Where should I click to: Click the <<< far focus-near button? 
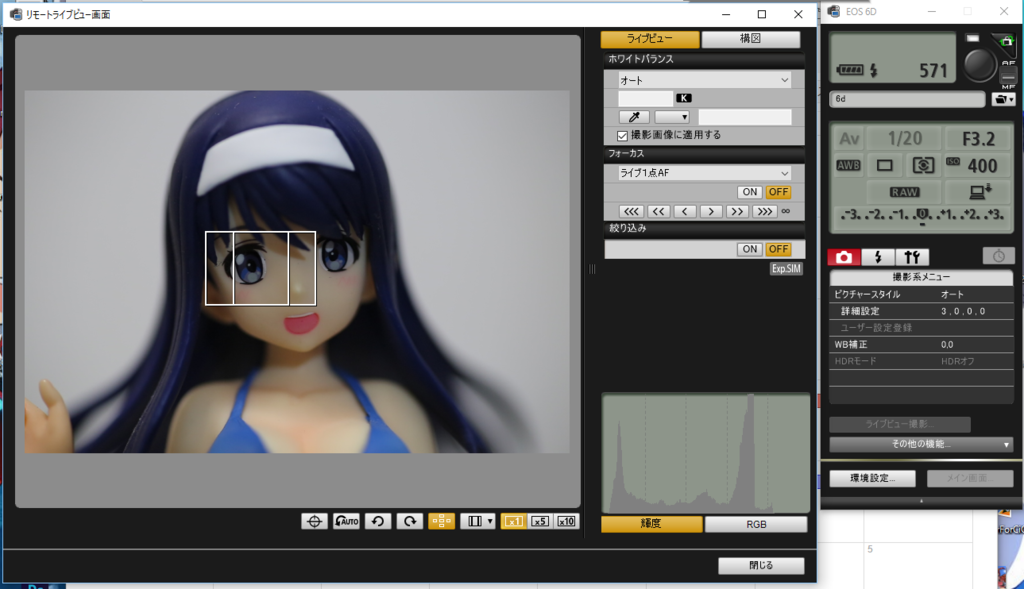[631, 212]
